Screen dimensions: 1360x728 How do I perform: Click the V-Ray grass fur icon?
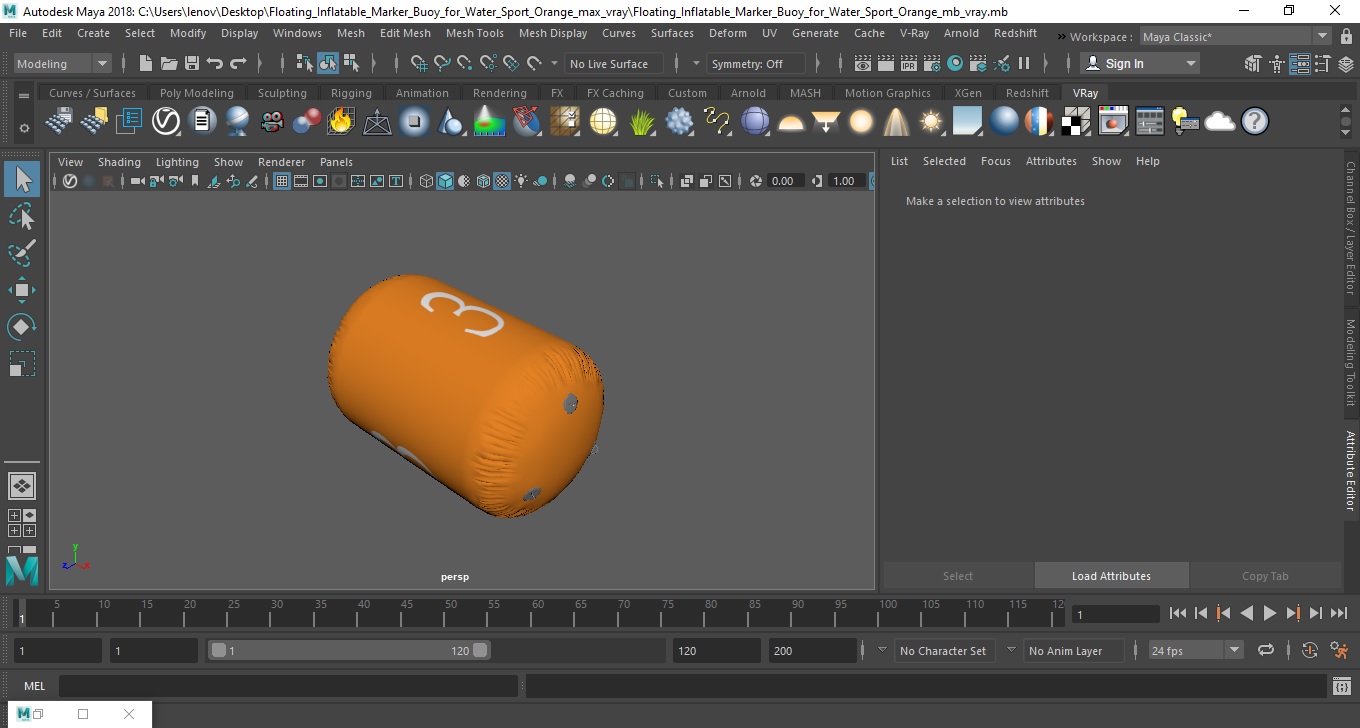[641, 122]
